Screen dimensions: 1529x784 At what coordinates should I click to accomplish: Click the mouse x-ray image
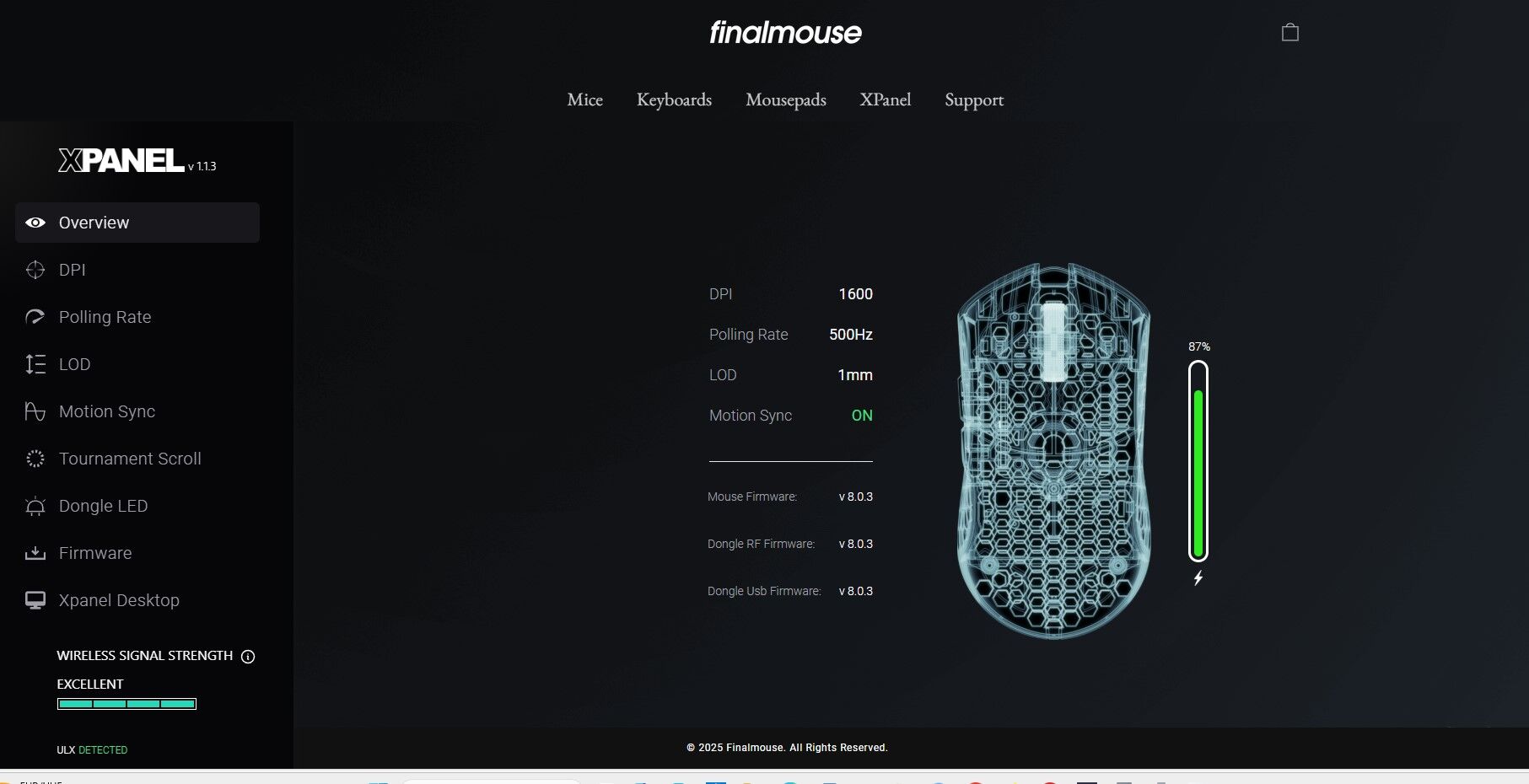[x=1054, y=451]
